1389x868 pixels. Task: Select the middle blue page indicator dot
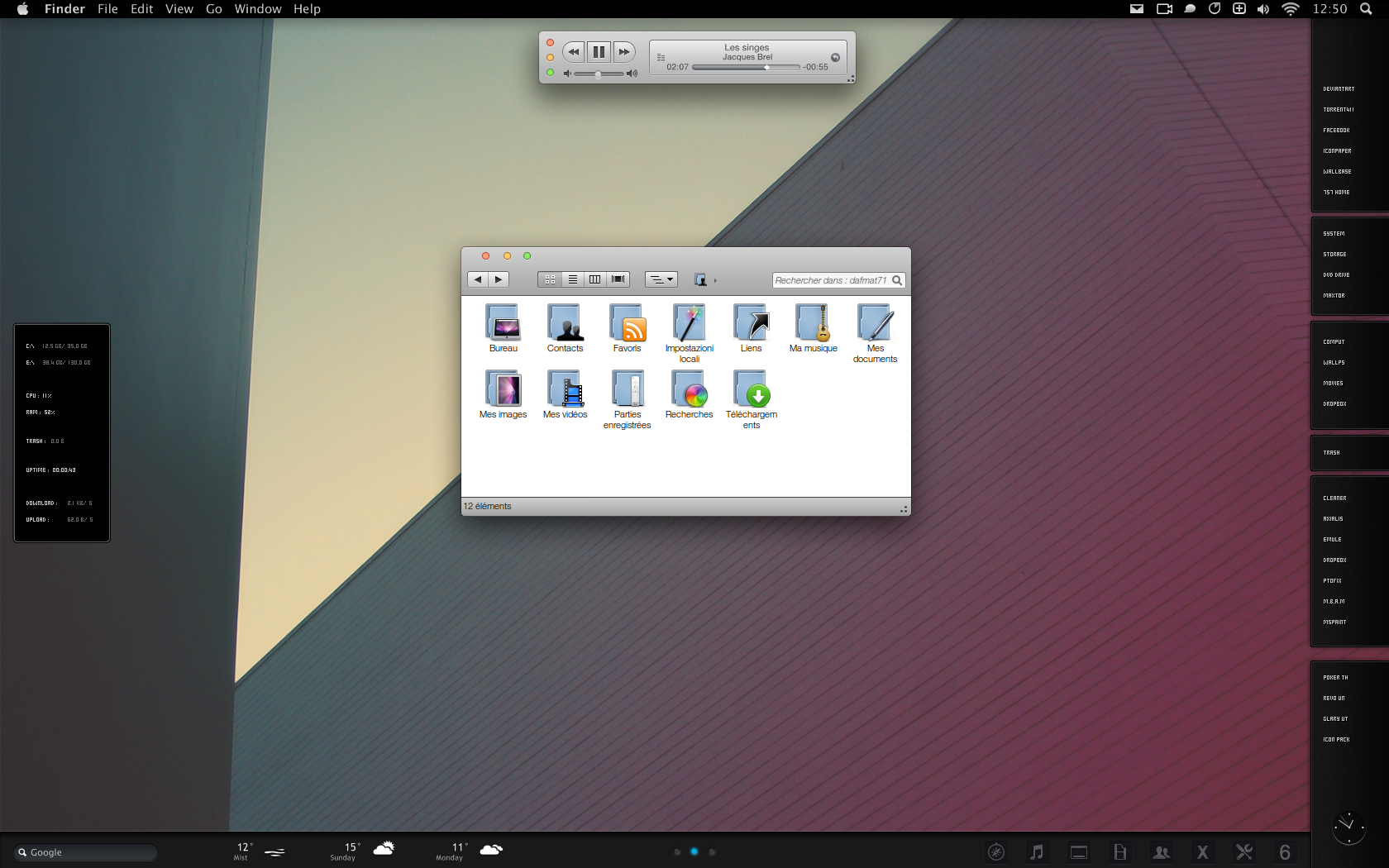(x=694, y=851)
